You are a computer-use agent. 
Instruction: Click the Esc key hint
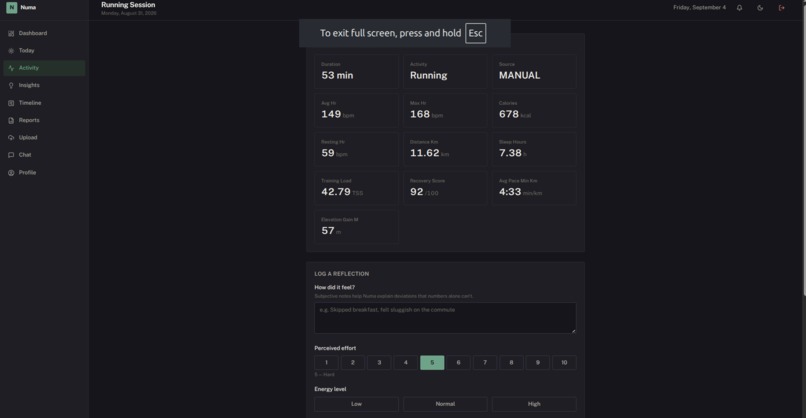tap(475, 33)
